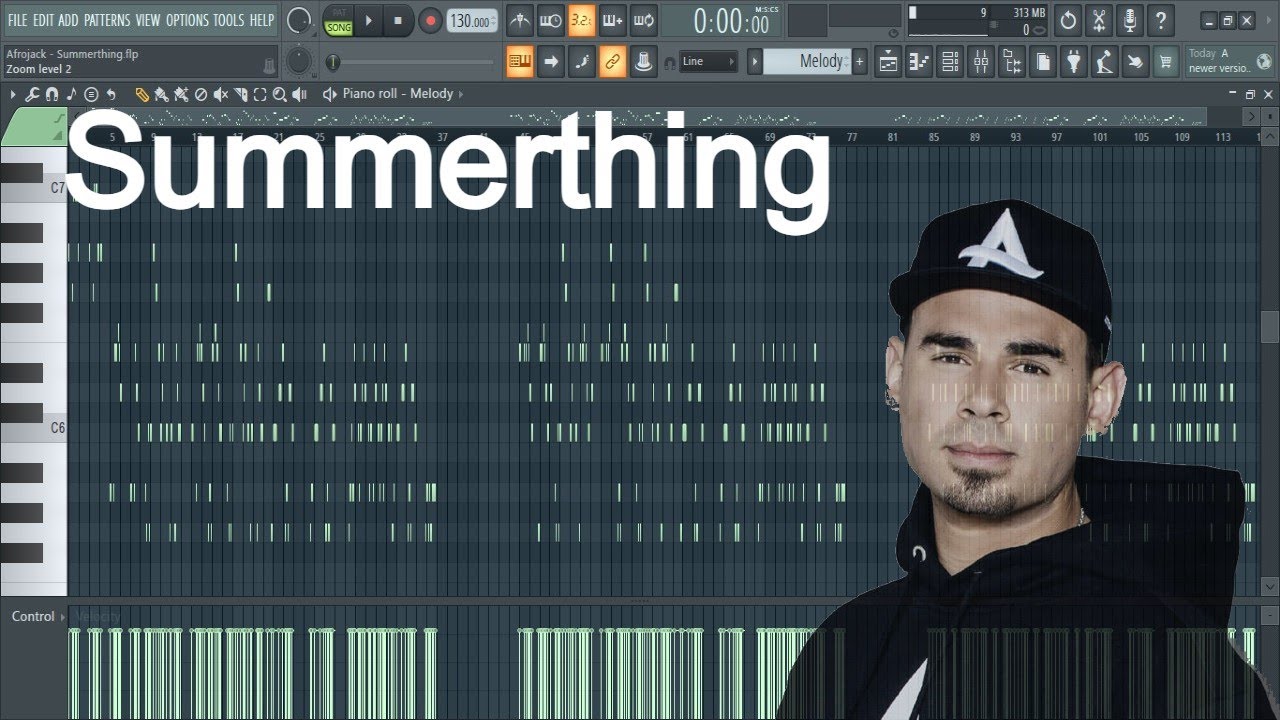Select the Select tool dashed box
1280x720 pixels.
point(260,95)
